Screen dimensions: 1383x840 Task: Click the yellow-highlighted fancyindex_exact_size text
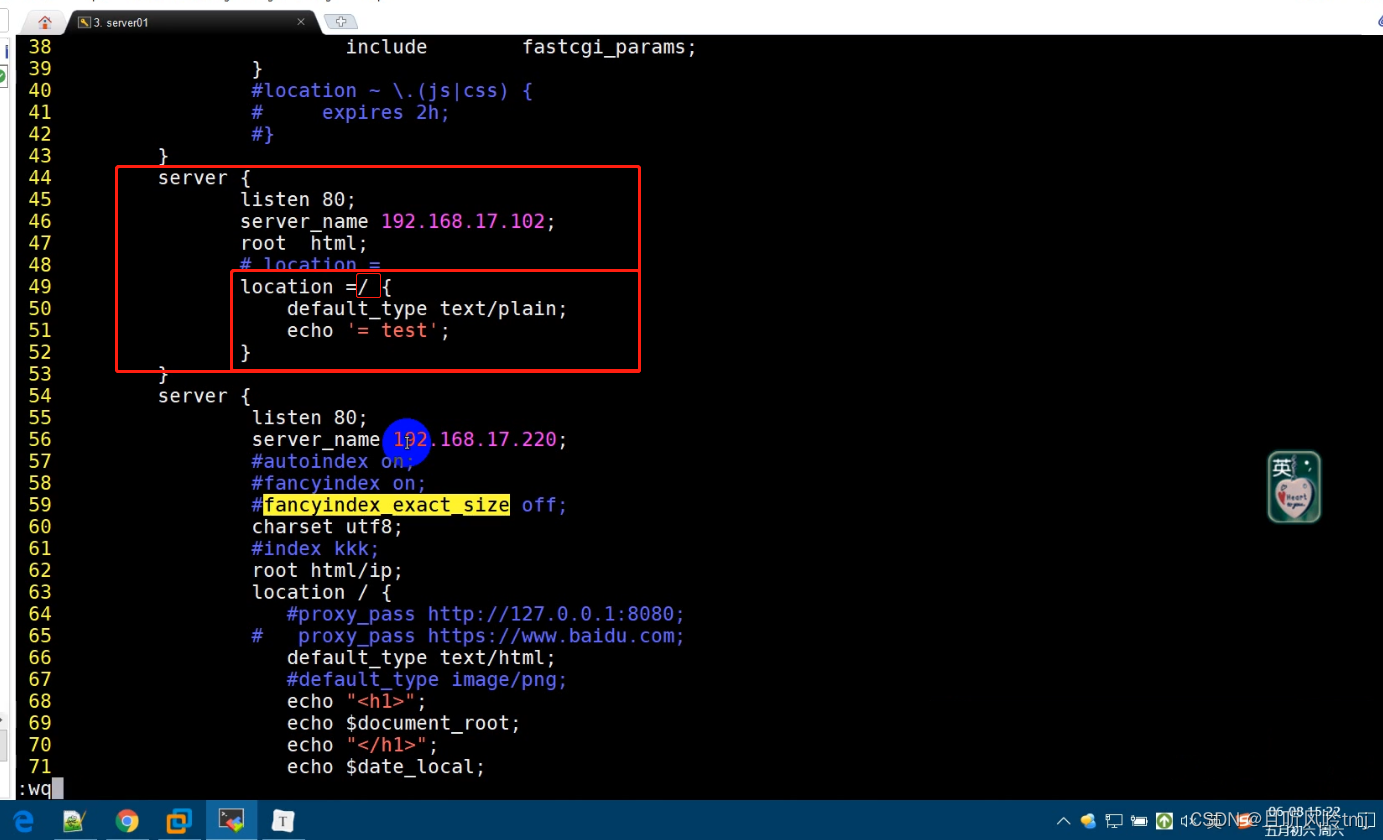(386, 505)
